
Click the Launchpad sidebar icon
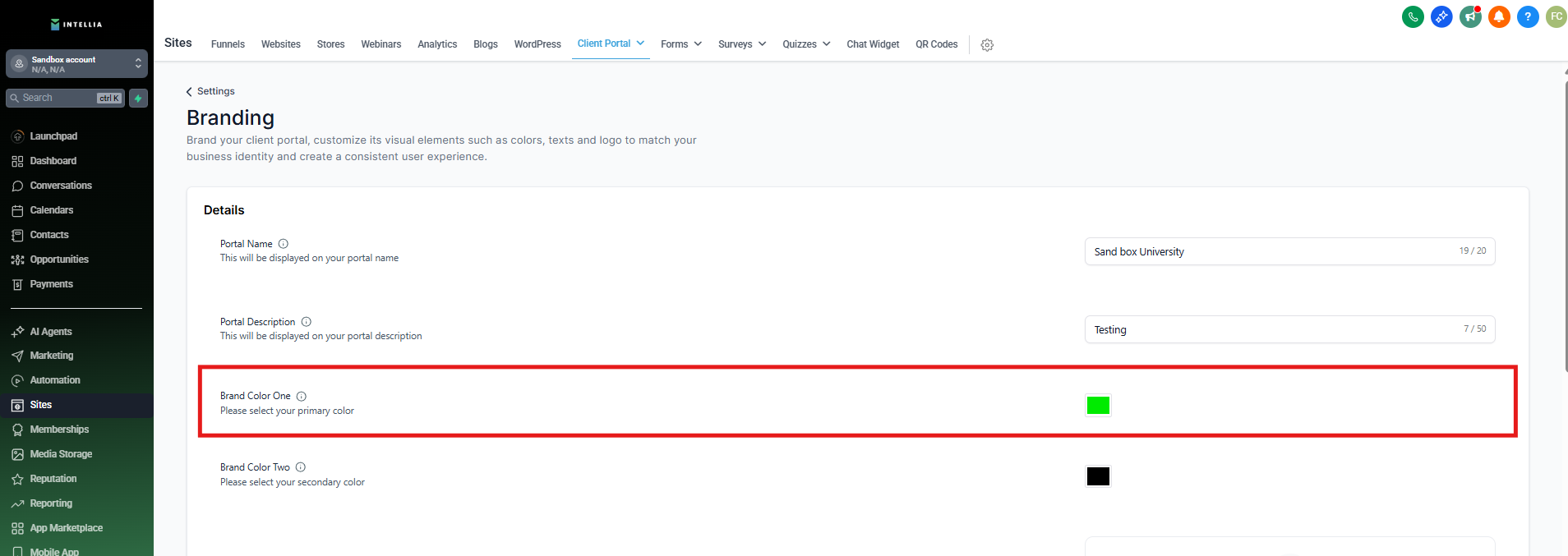pyautogui.click(x=17, y=136)
